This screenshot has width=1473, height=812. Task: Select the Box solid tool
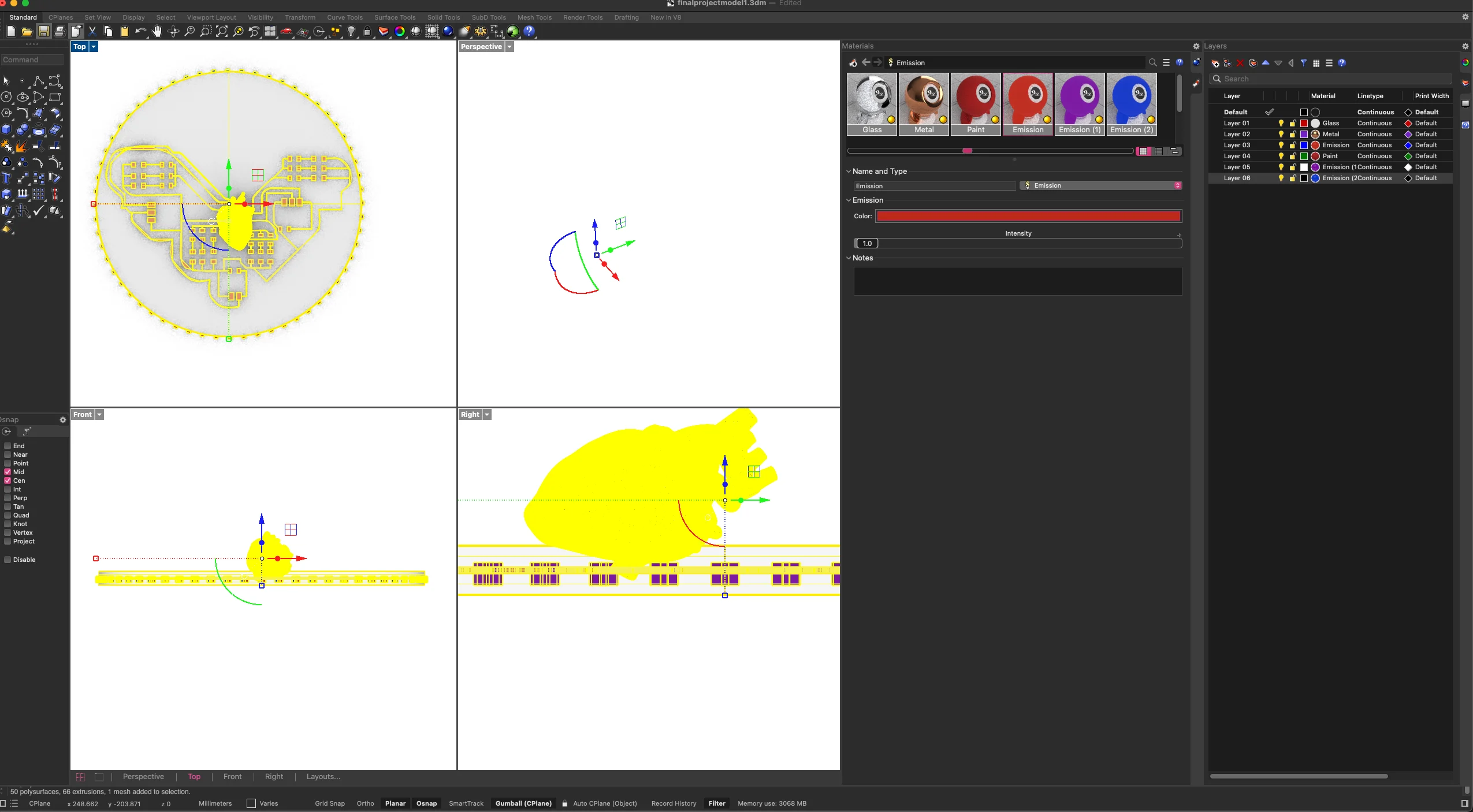[x=6, y=130]
